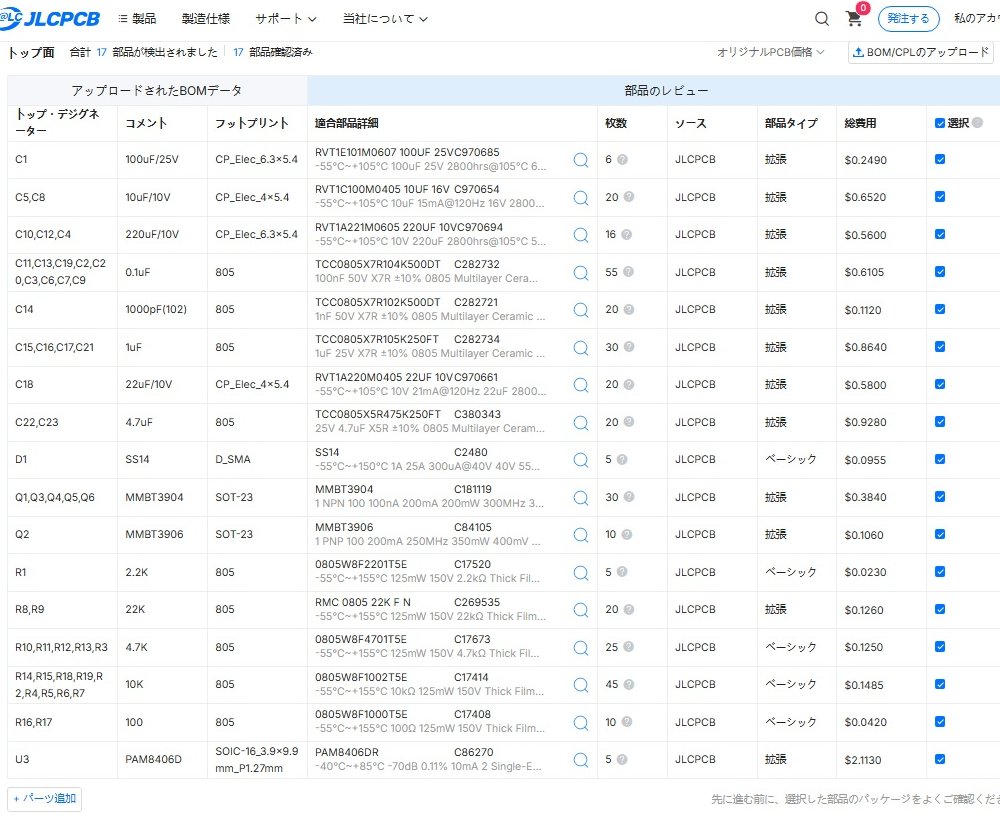1000x825 pixels.
Task: Click the SOIC-16_3.9×9.9 footprint cell
Action: coord(256,760)
